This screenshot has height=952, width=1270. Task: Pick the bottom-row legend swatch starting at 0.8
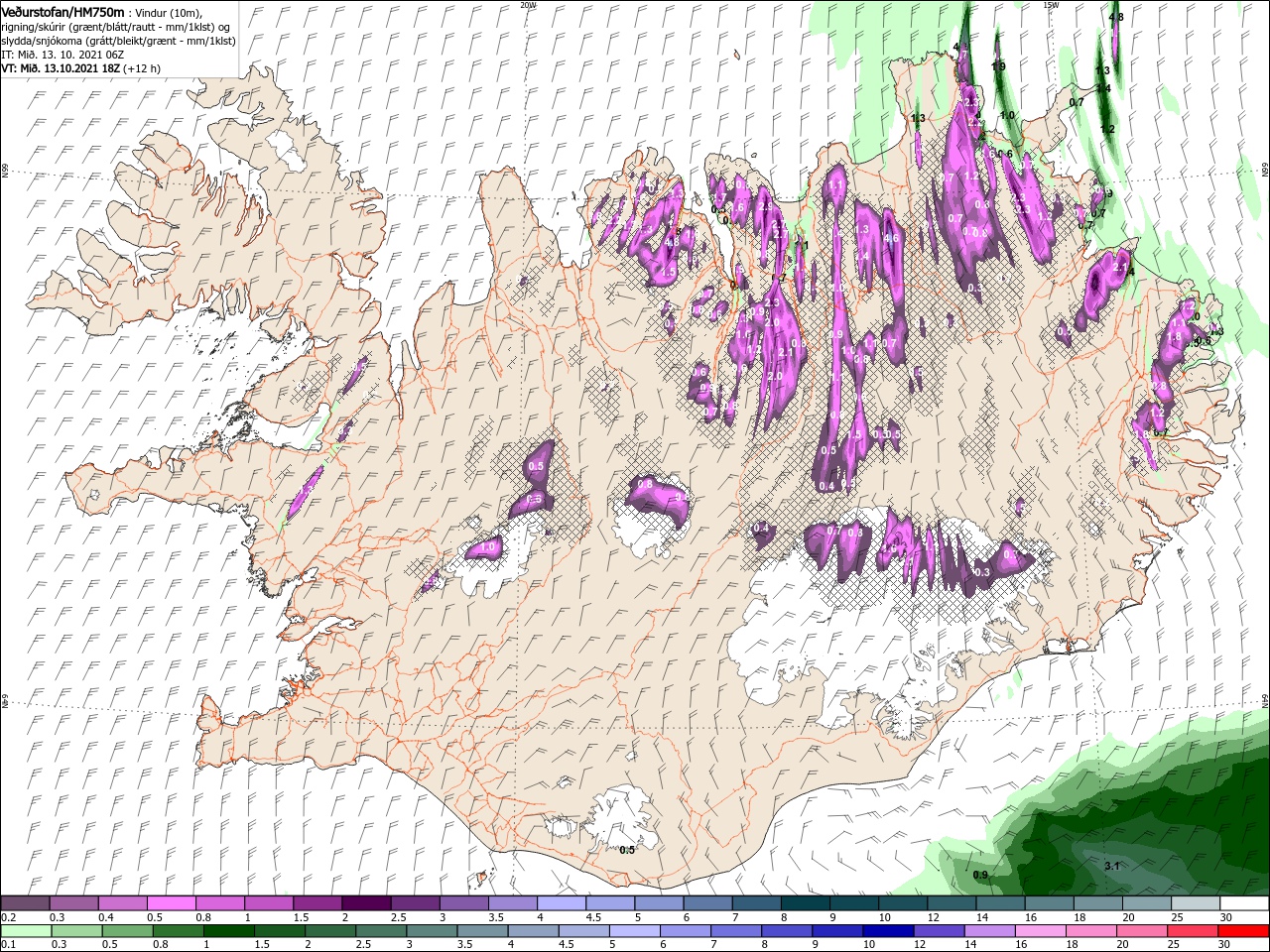click(x=178, y=931)
